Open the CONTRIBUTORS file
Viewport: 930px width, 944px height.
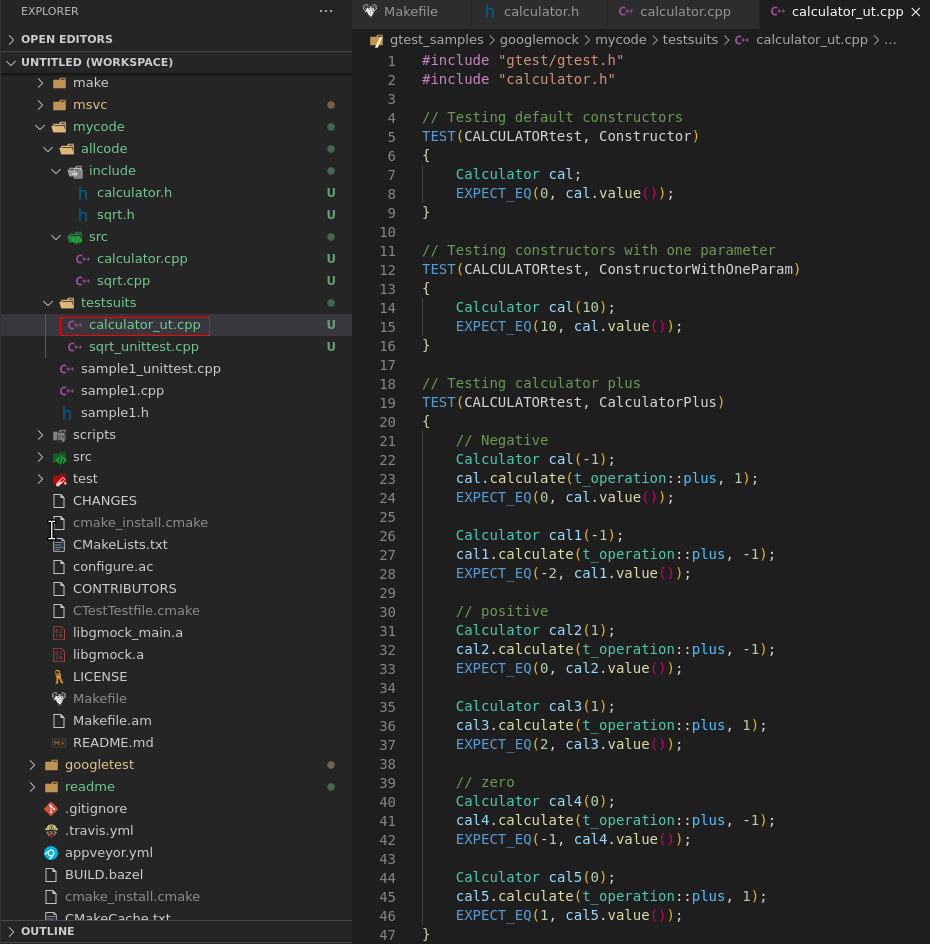click(x=125, y=589)
